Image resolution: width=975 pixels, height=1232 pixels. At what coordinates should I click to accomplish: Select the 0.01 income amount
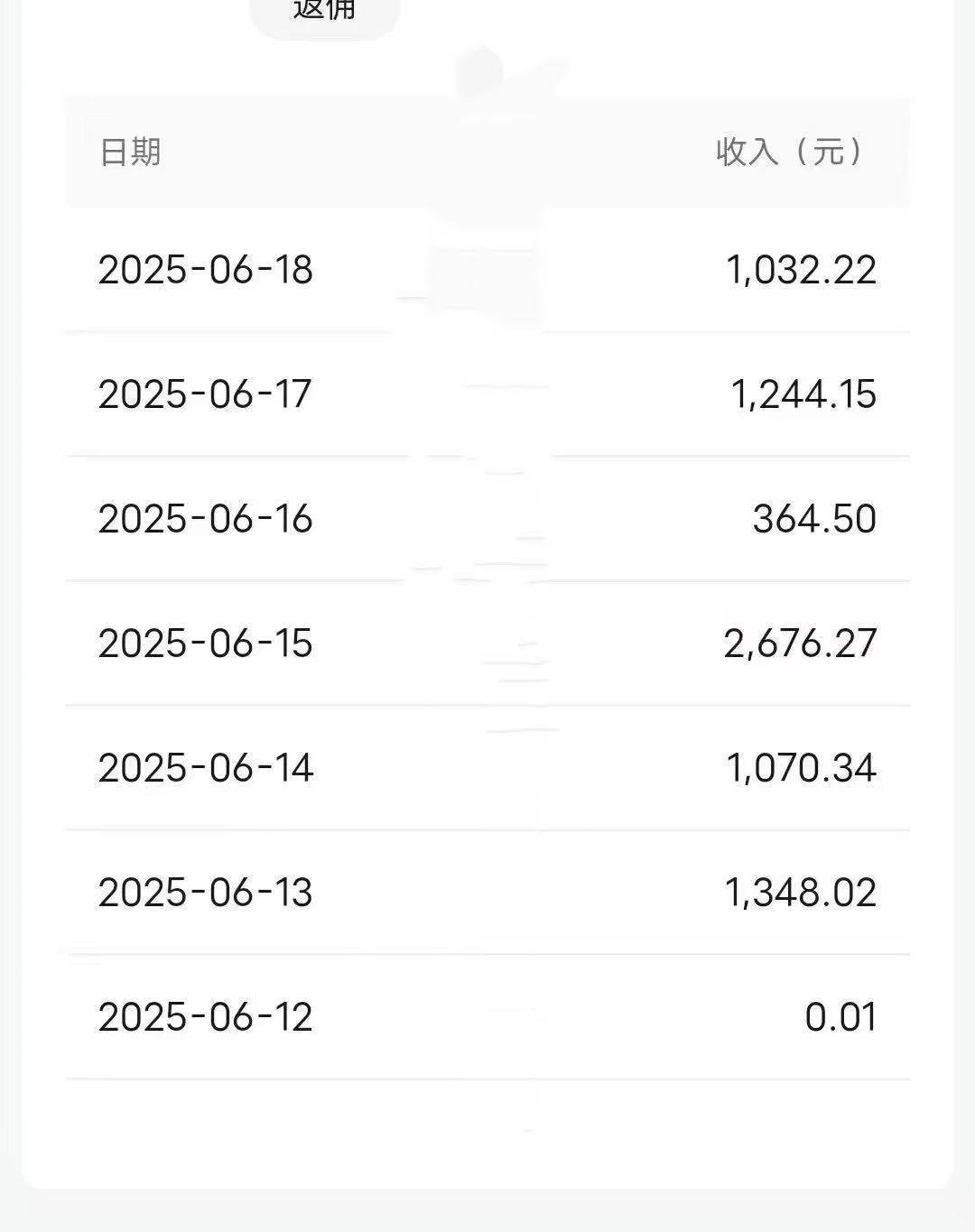click(x=840, y=1017)
